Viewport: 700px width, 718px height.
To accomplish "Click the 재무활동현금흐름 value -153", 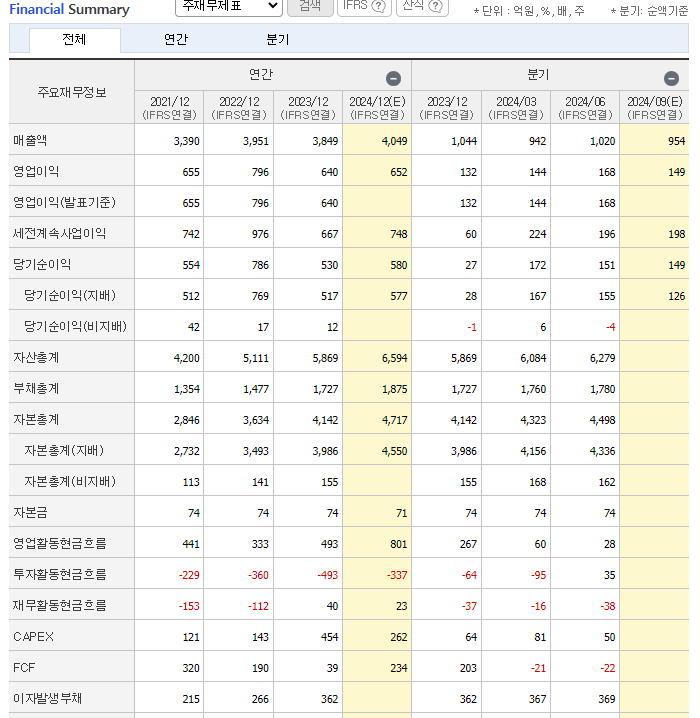I will (189, 606).
